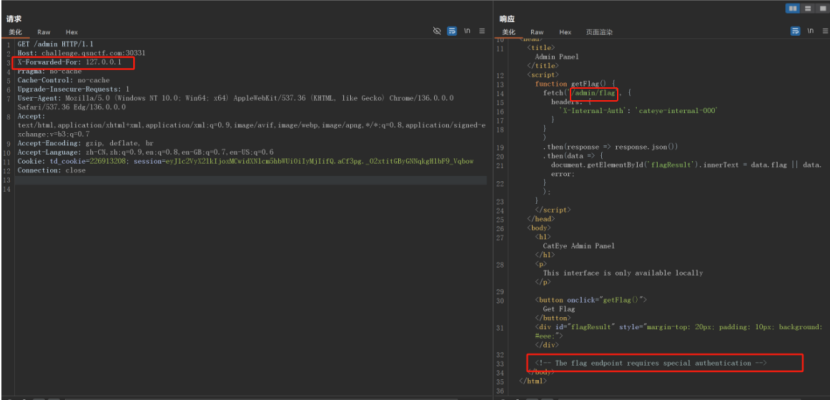Image resolution: width=831 pixels, height=400 pixels.
Task: Select the Hex tab in response panel
Action: [x=565, y=32]
